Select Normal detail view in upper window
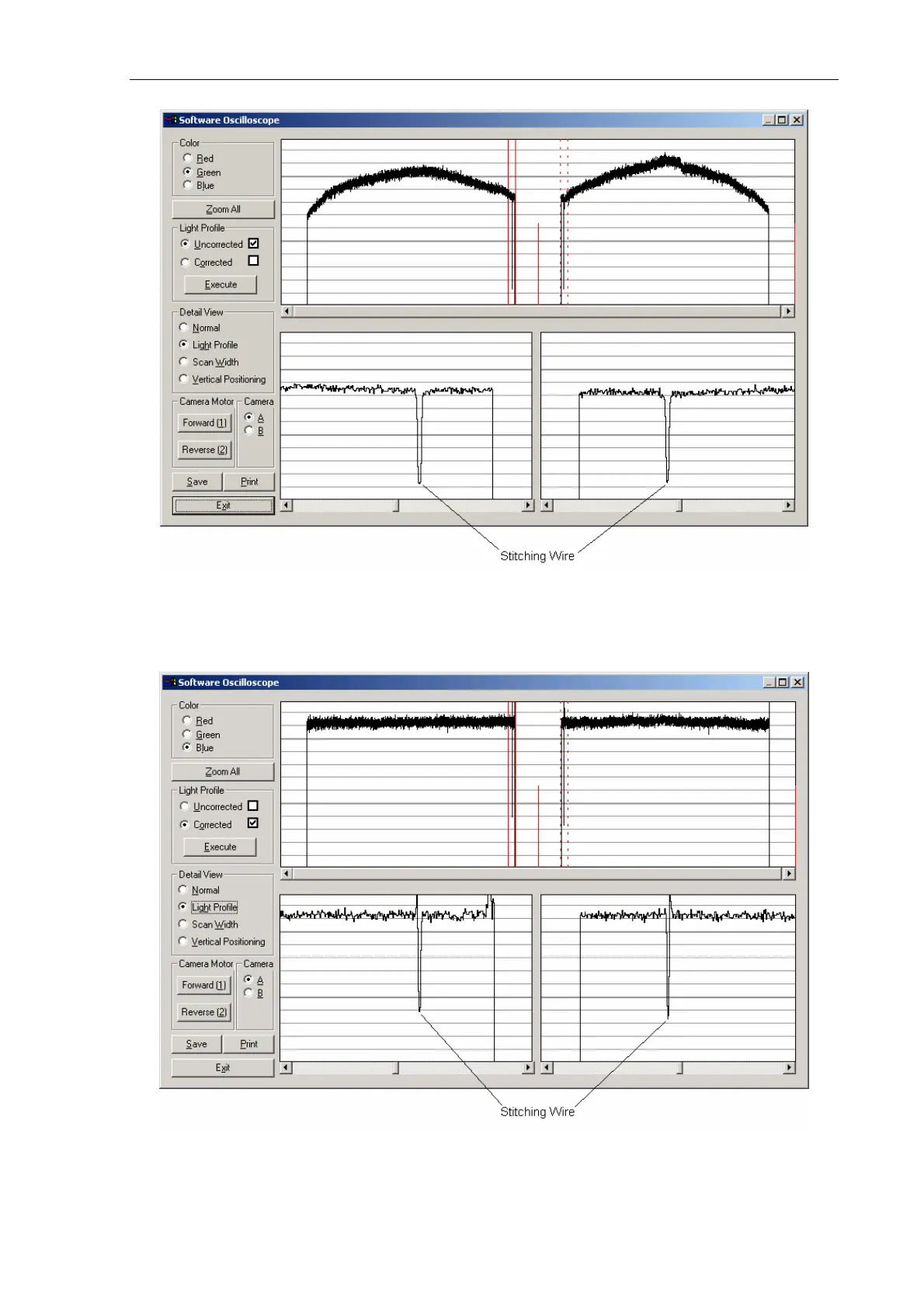924x1308 pixels. coord(183,327)
